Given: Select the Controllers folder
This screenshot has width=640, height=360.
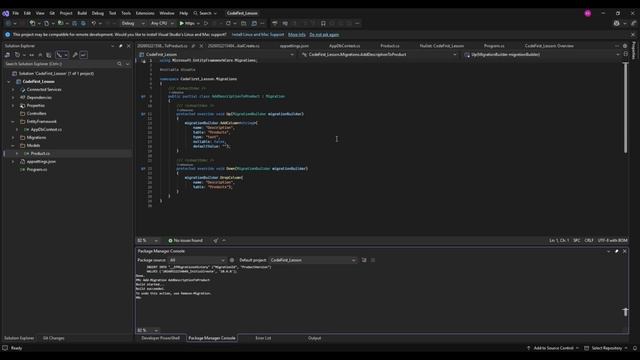Looking at the screenshot, I should click(36, 113).
